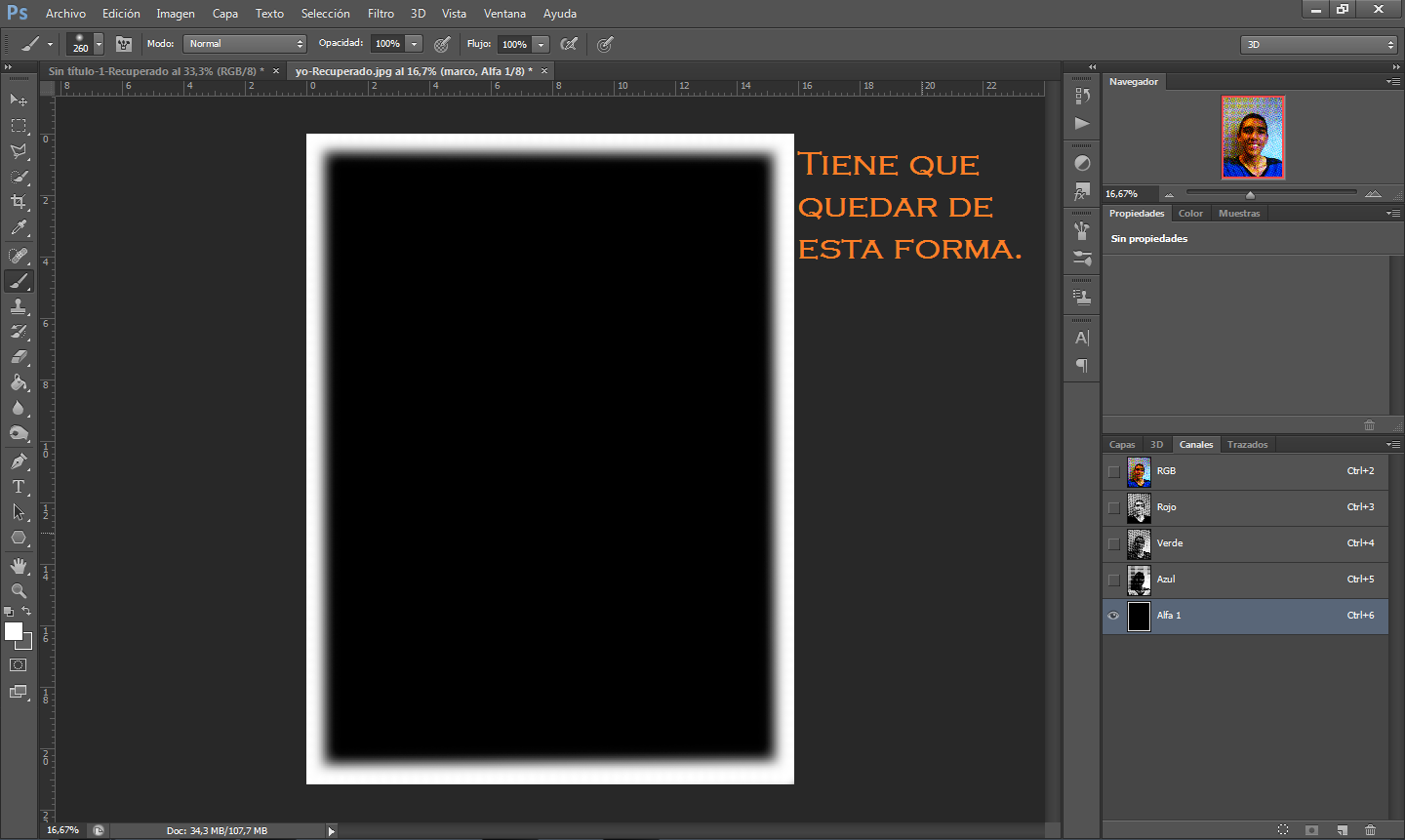Image resolution: width=1405 pixels, height=840 pixels.
Task: Create a new channel
Action: point(1342,830)
